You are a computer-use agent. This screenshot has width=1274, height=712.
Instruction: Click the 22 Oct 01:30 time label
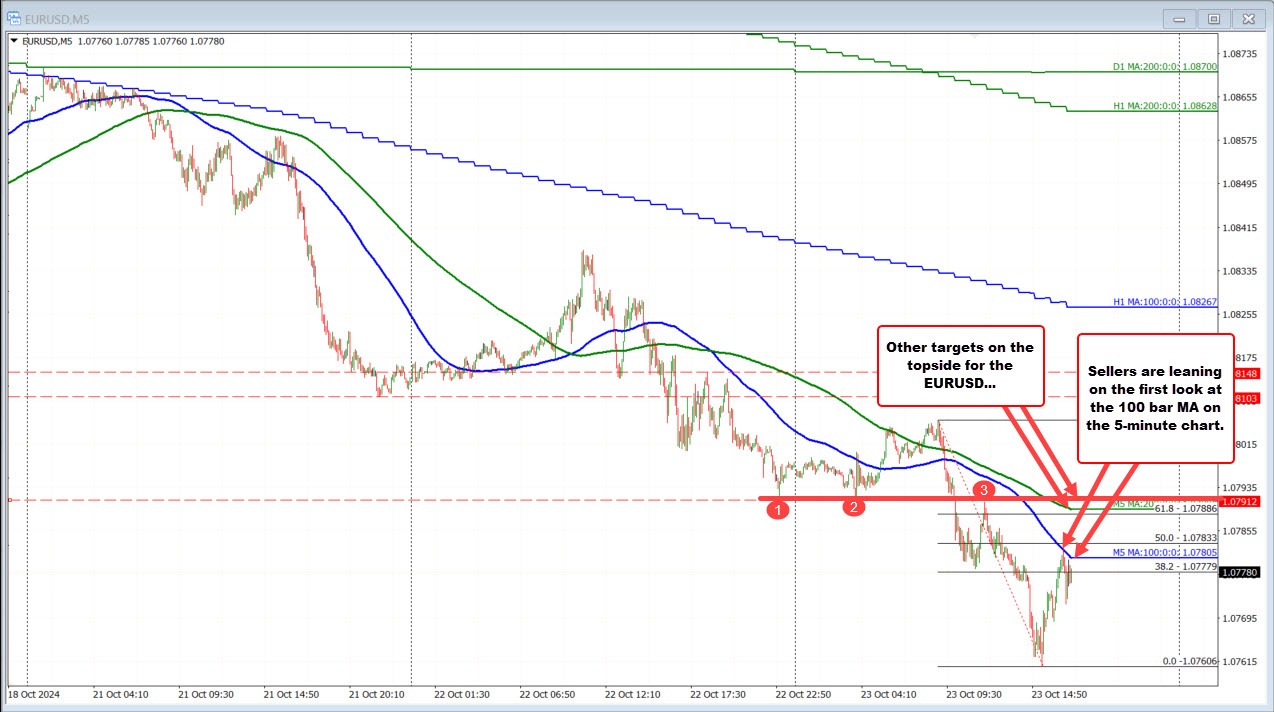coord(462,693)
